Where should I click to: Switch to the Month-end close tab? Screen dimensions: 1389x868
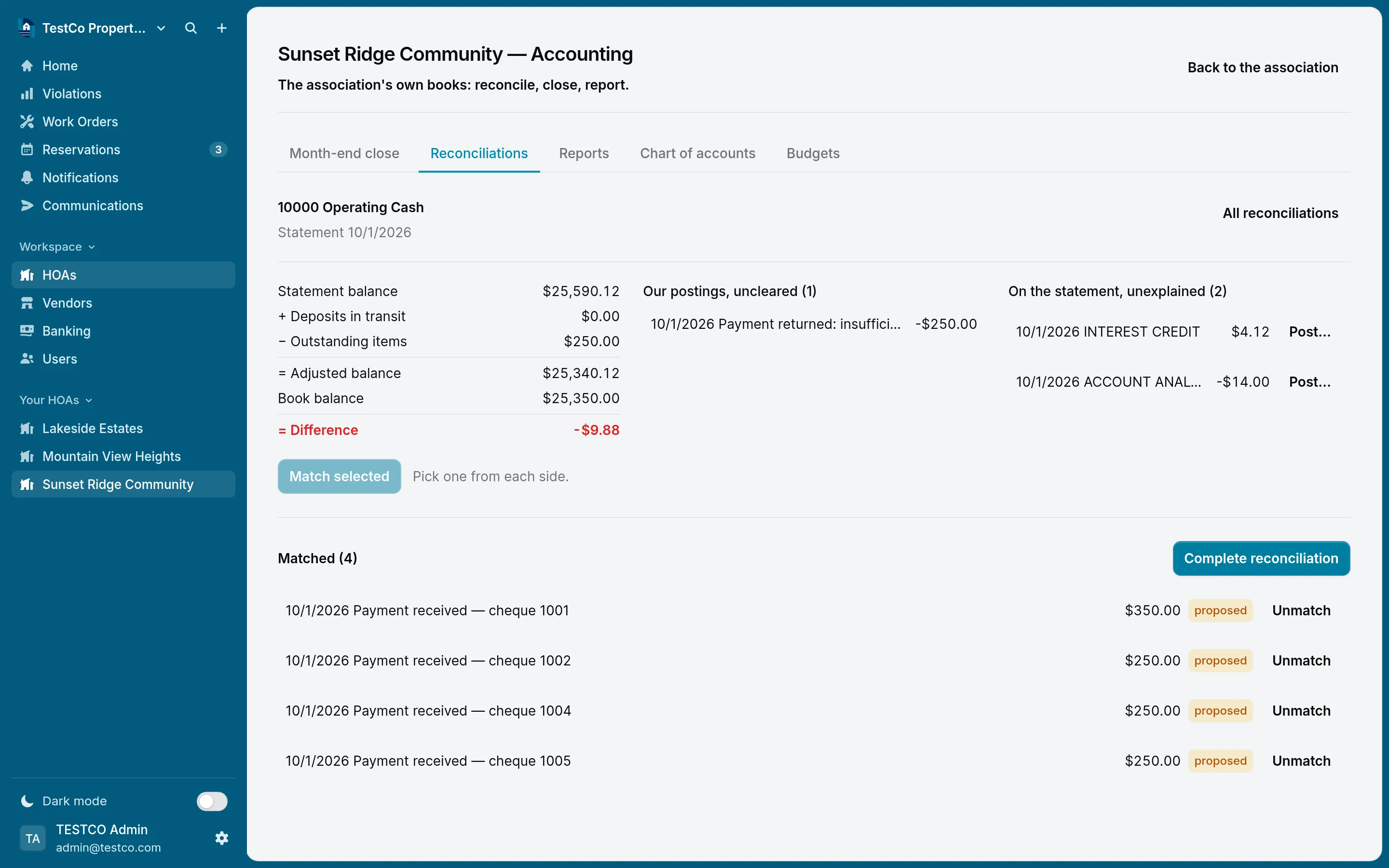click(x=344, y=153)
